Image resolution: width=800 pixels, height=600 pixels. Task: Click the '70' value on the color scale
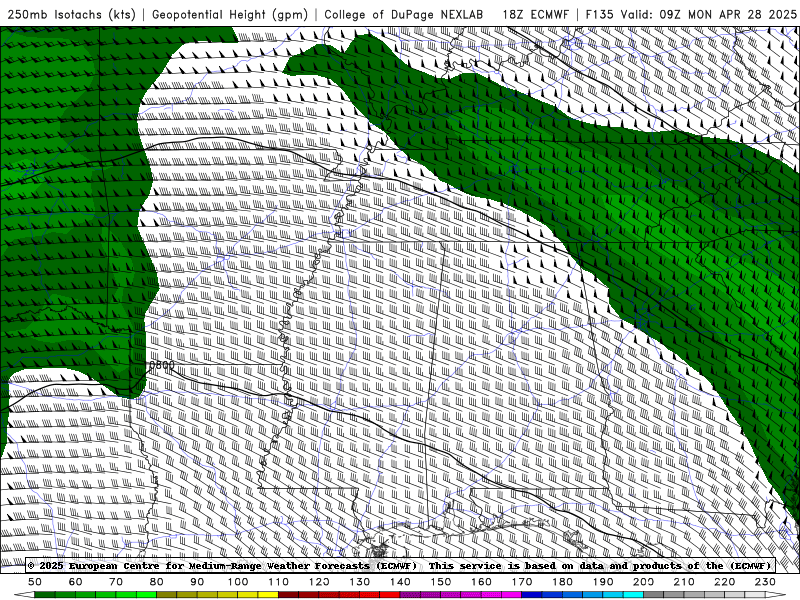tap(116, 582)
